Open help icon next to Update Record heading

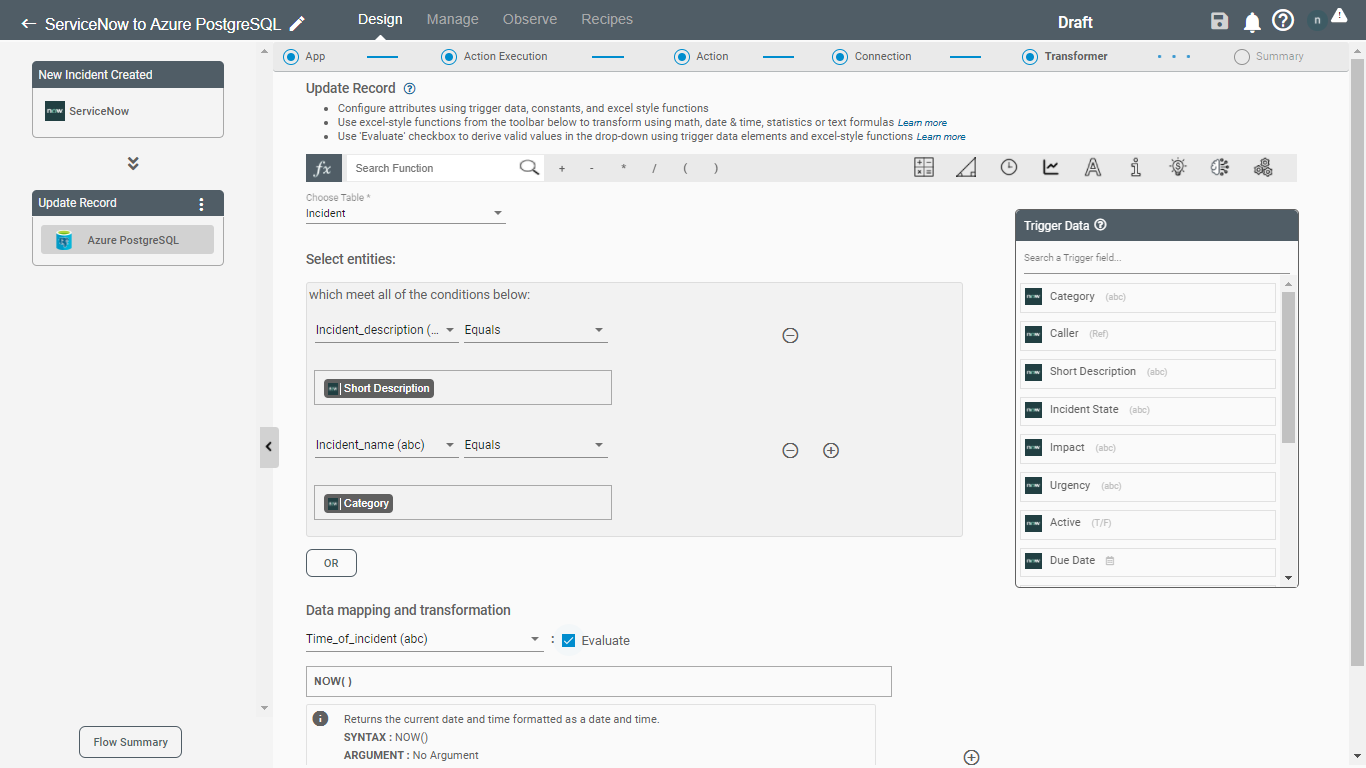[410, 88]
